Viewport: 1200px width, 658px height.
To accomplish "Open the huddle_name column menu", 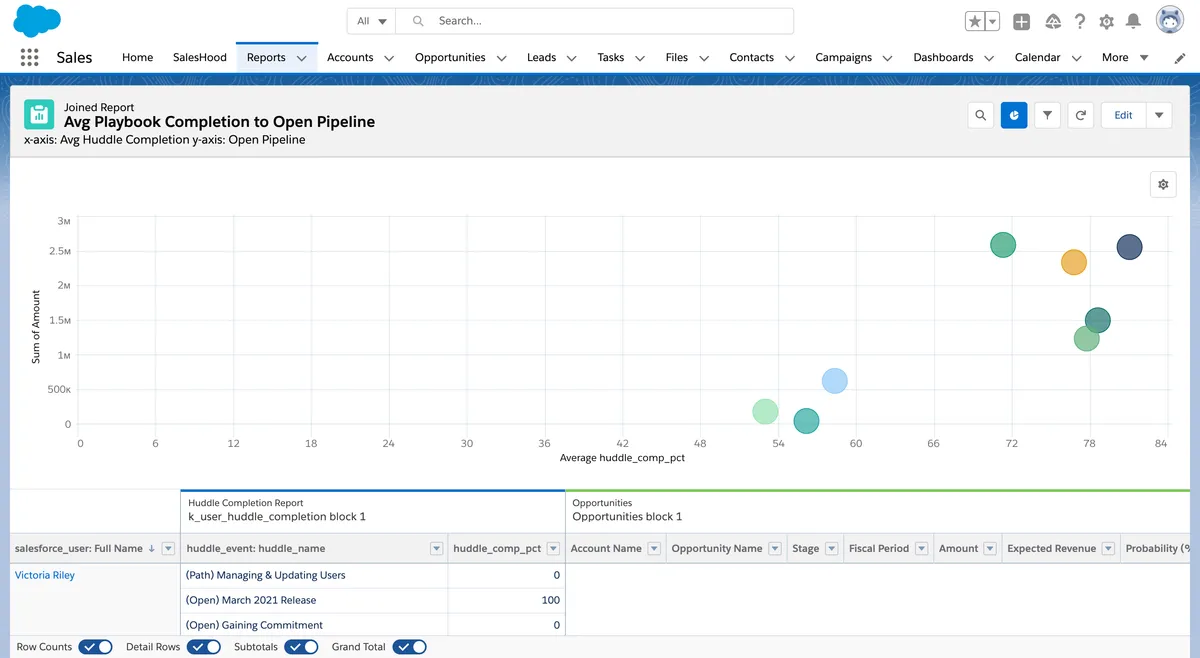I will coord(436,548).
